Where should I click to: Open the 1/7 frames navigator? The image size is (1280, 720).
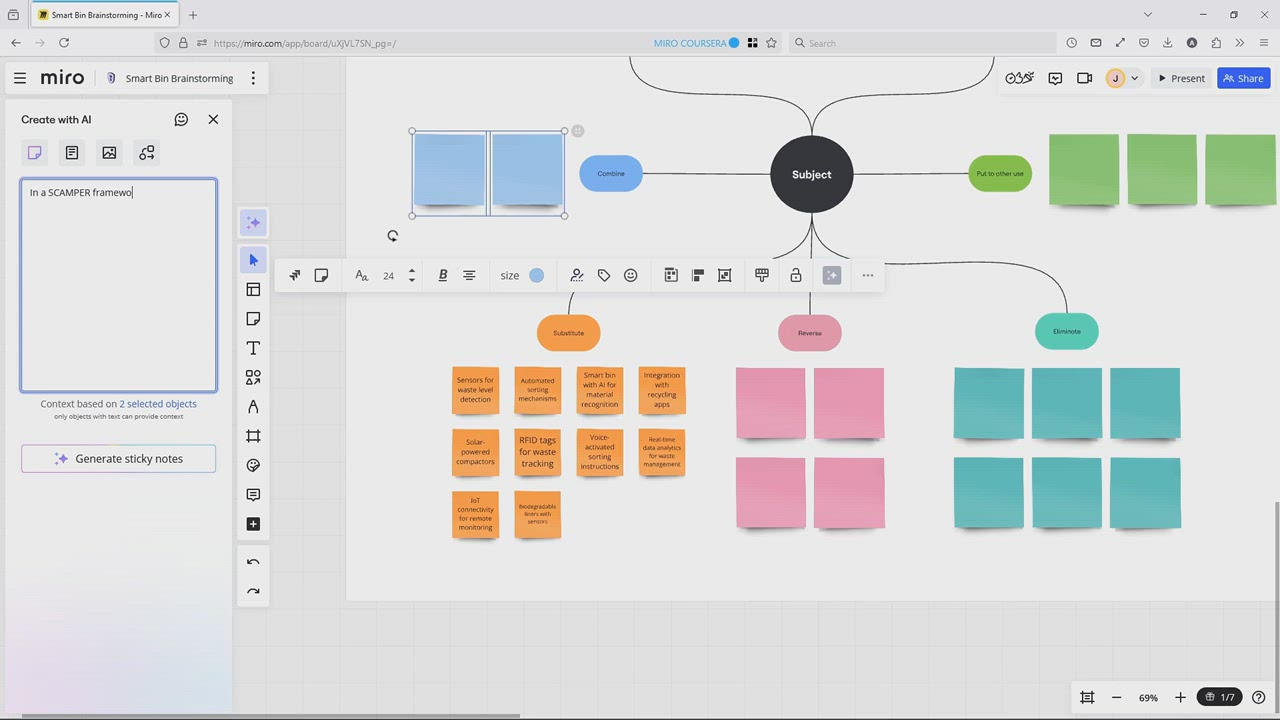(x=1222, y=697)
